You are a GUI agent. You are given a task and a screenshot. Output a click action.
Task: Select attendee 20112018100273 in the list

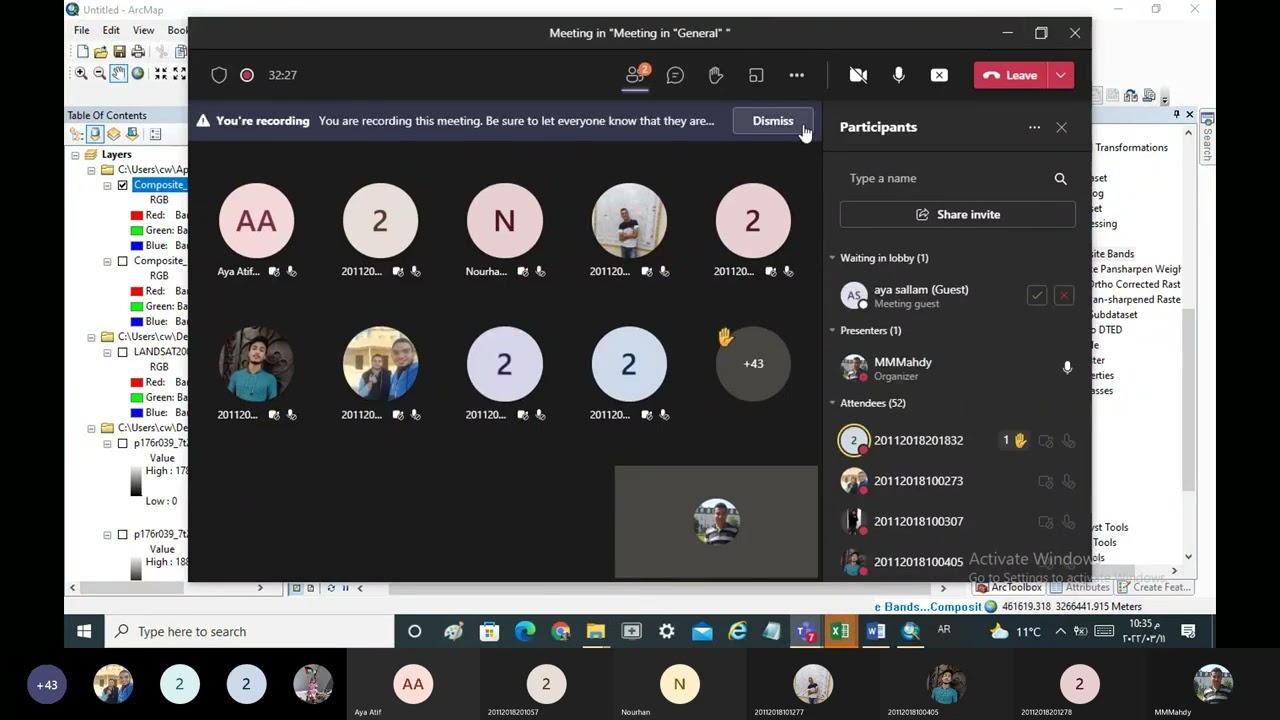[x=957, y=481]
